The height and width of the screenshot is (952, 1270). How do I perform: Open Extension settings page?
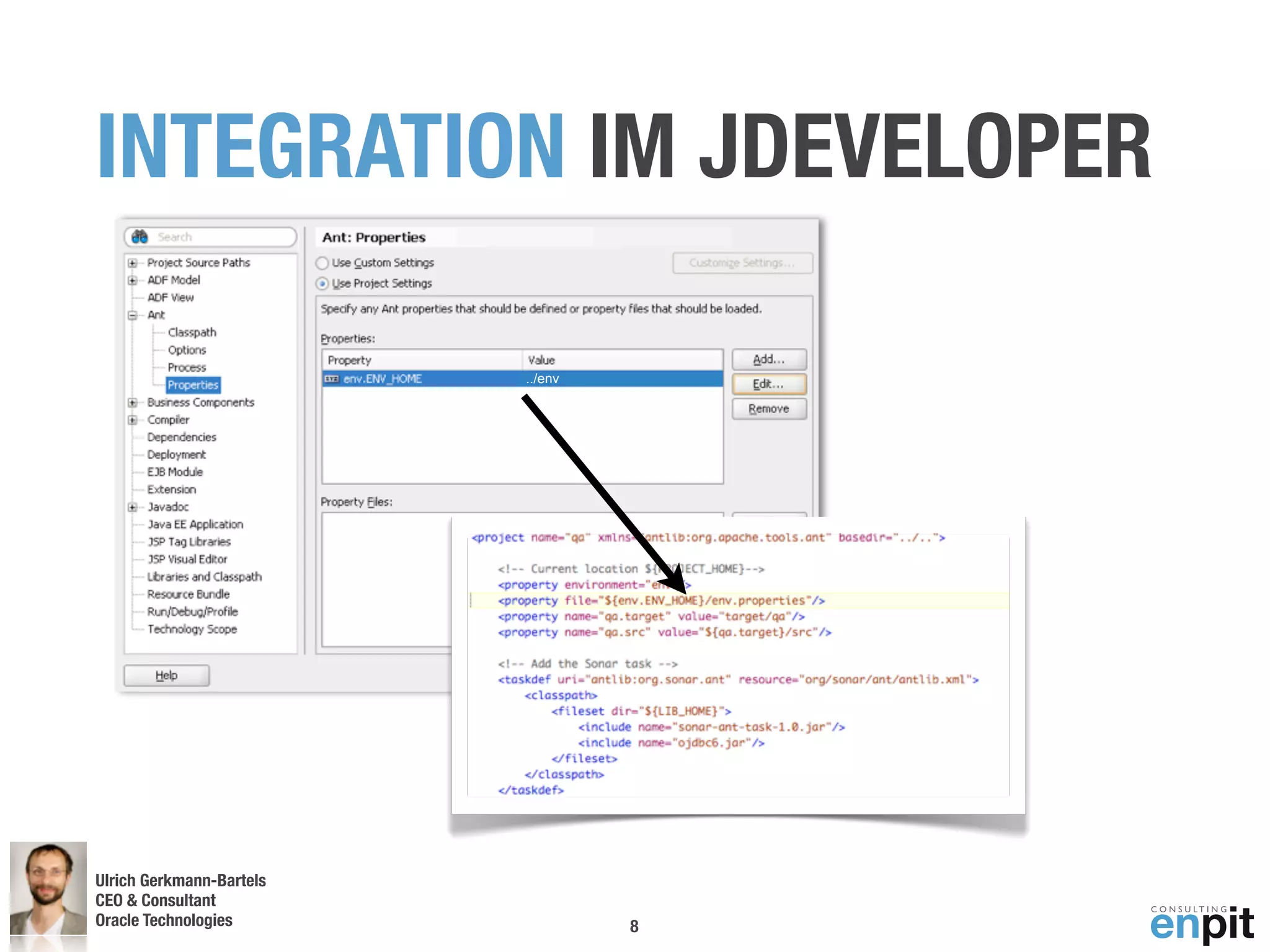172,489
